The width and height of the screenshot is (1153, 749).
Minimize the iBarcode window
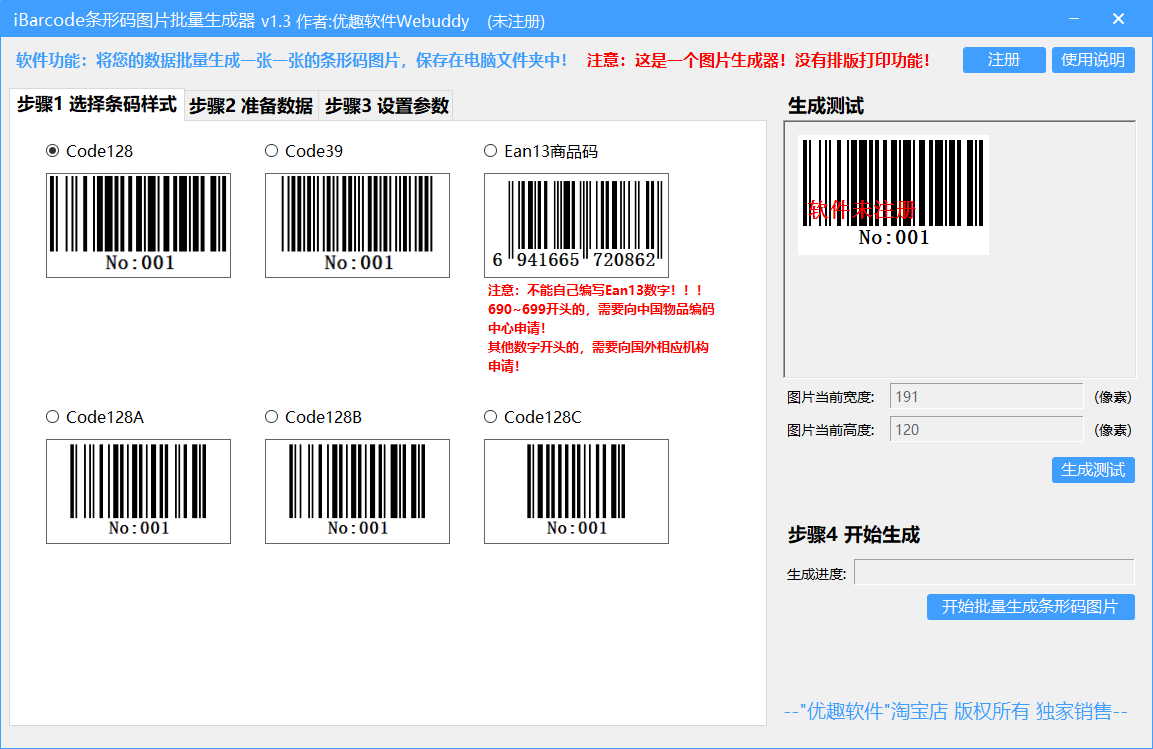(x=1074, y=18)
